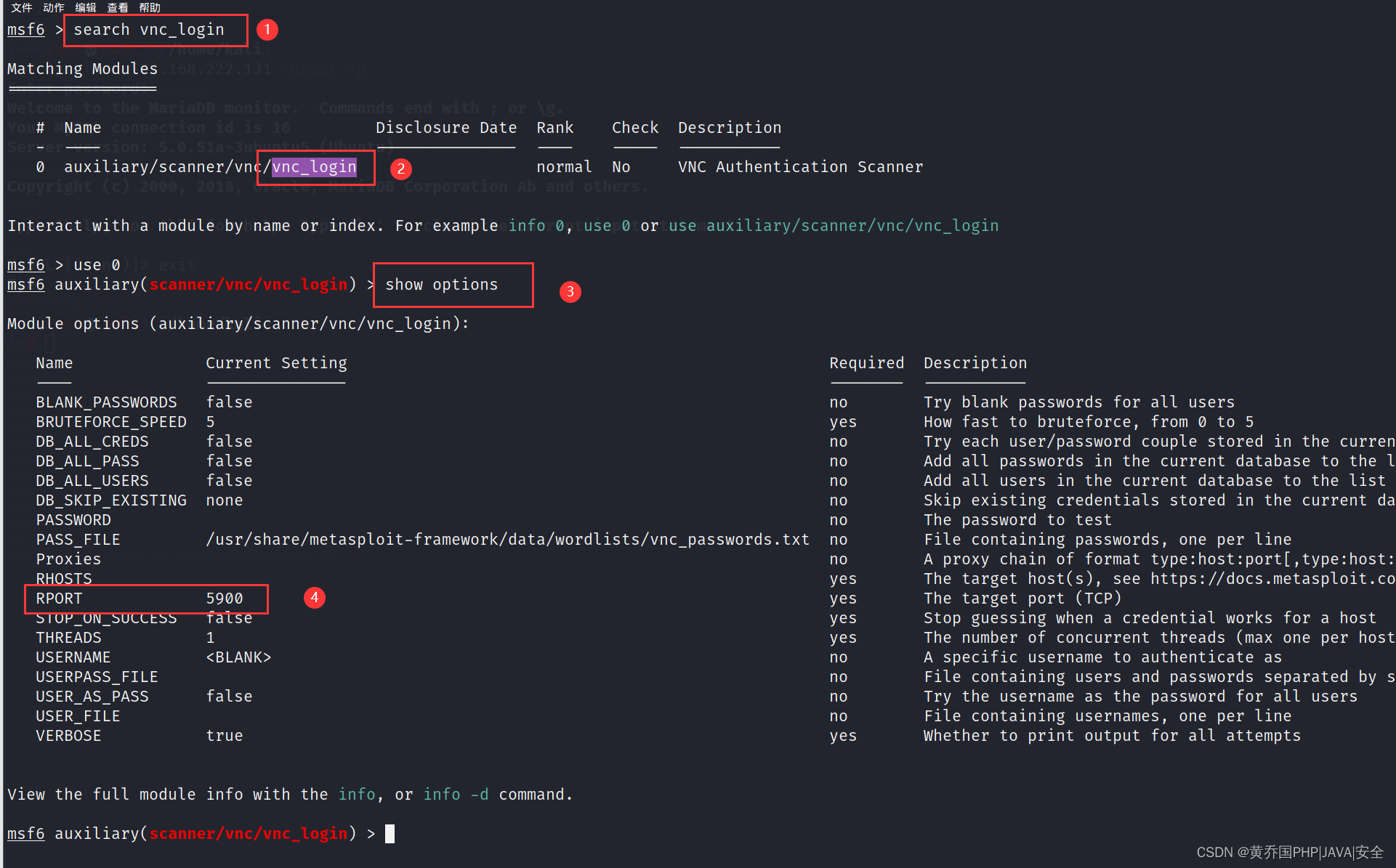Click 'Stop guessing when a credential works' text
Screen dimensions: 1396x868
[x=1150, y=618]
